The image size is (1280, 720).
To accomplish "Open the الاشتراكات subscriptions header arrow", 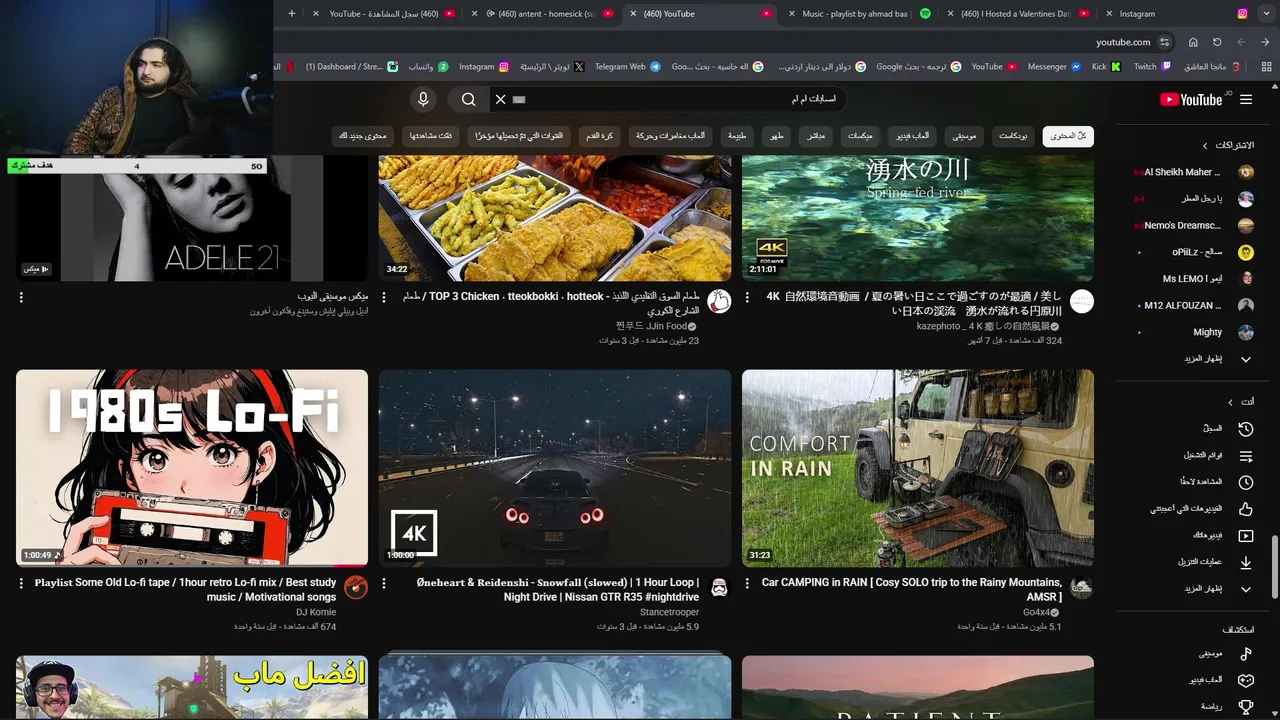I will coord(1205,145).
